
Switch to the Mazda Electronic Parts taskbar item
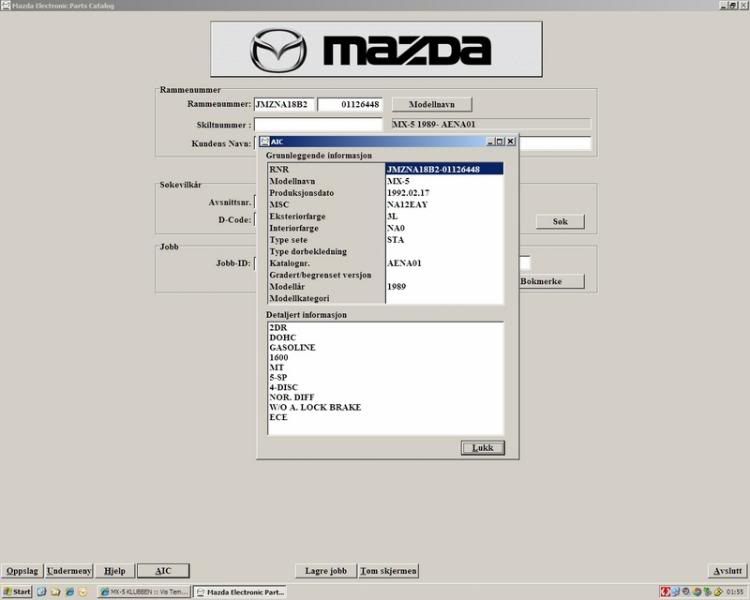click(x=241, y=592)
